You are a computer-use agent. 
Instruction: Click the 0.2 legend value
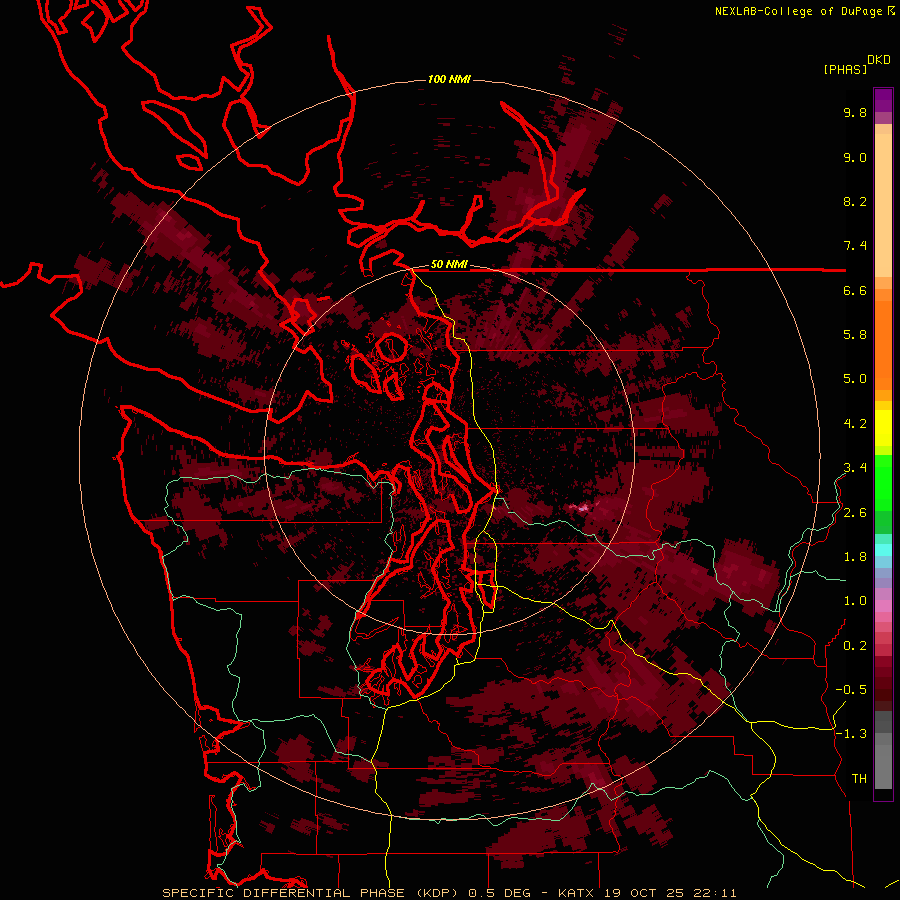pyautogui.click(x=855, y=646)
